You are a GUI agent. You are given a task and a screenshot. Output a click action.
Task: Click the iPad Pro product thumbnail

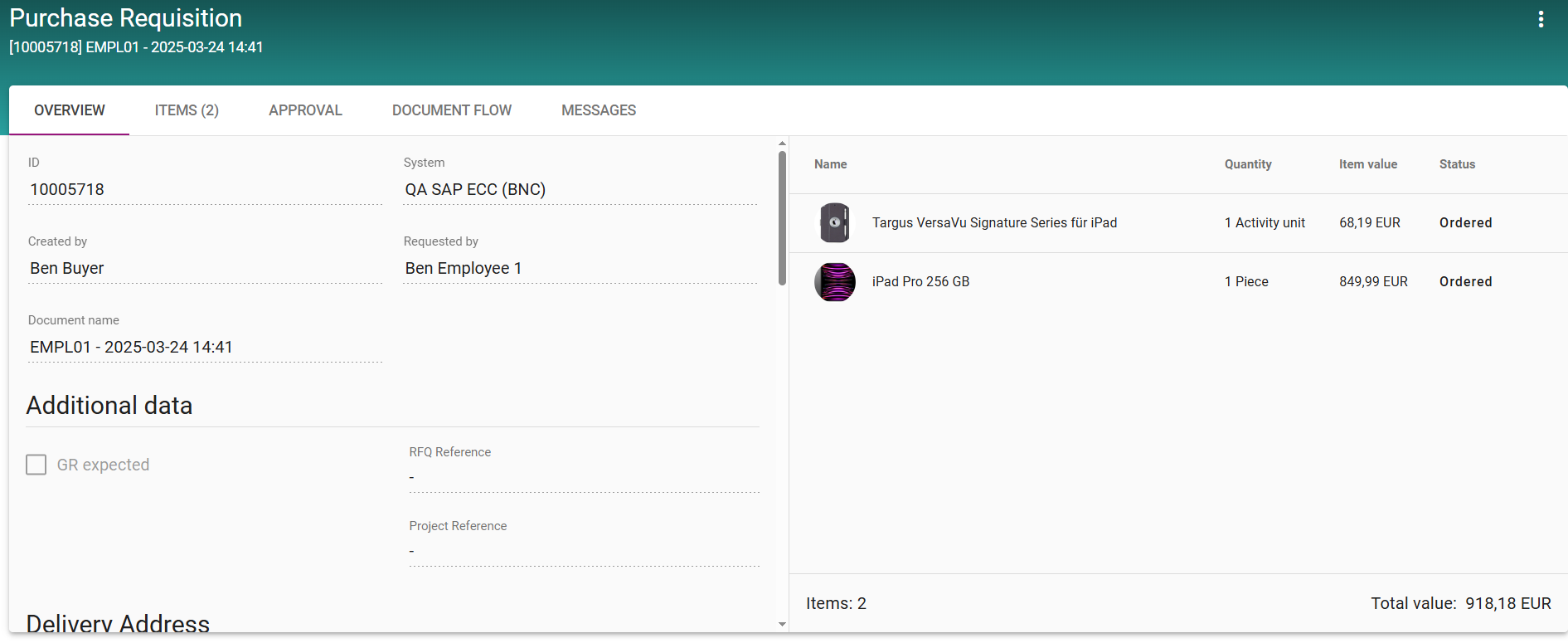point(834,282)
